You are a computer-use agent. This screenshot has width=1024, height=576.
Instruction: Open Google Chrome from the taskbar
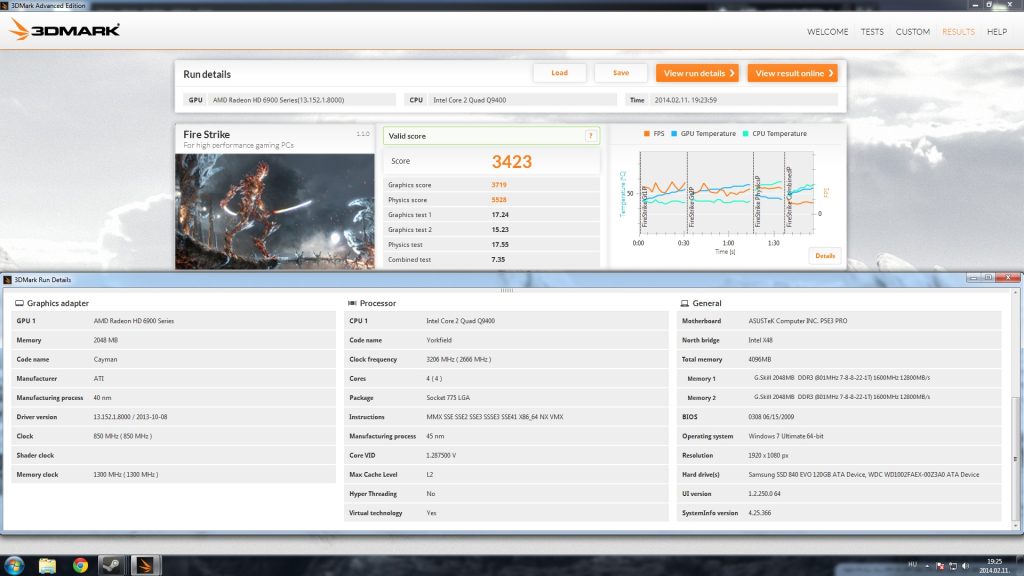point(80,565)
